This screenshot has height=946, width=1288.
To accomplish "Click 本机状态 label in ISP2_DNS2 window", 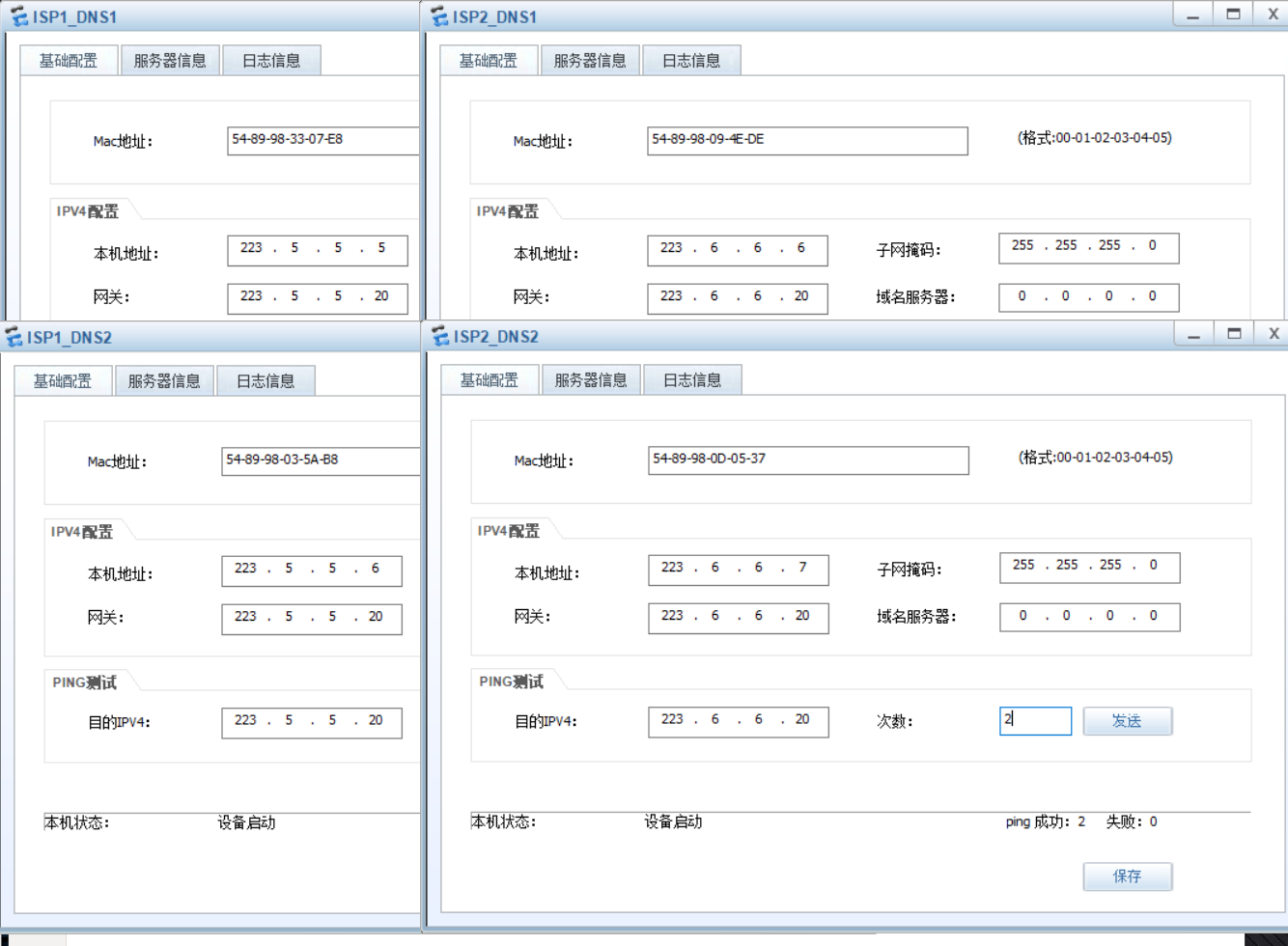I will [x=504, y=821].
